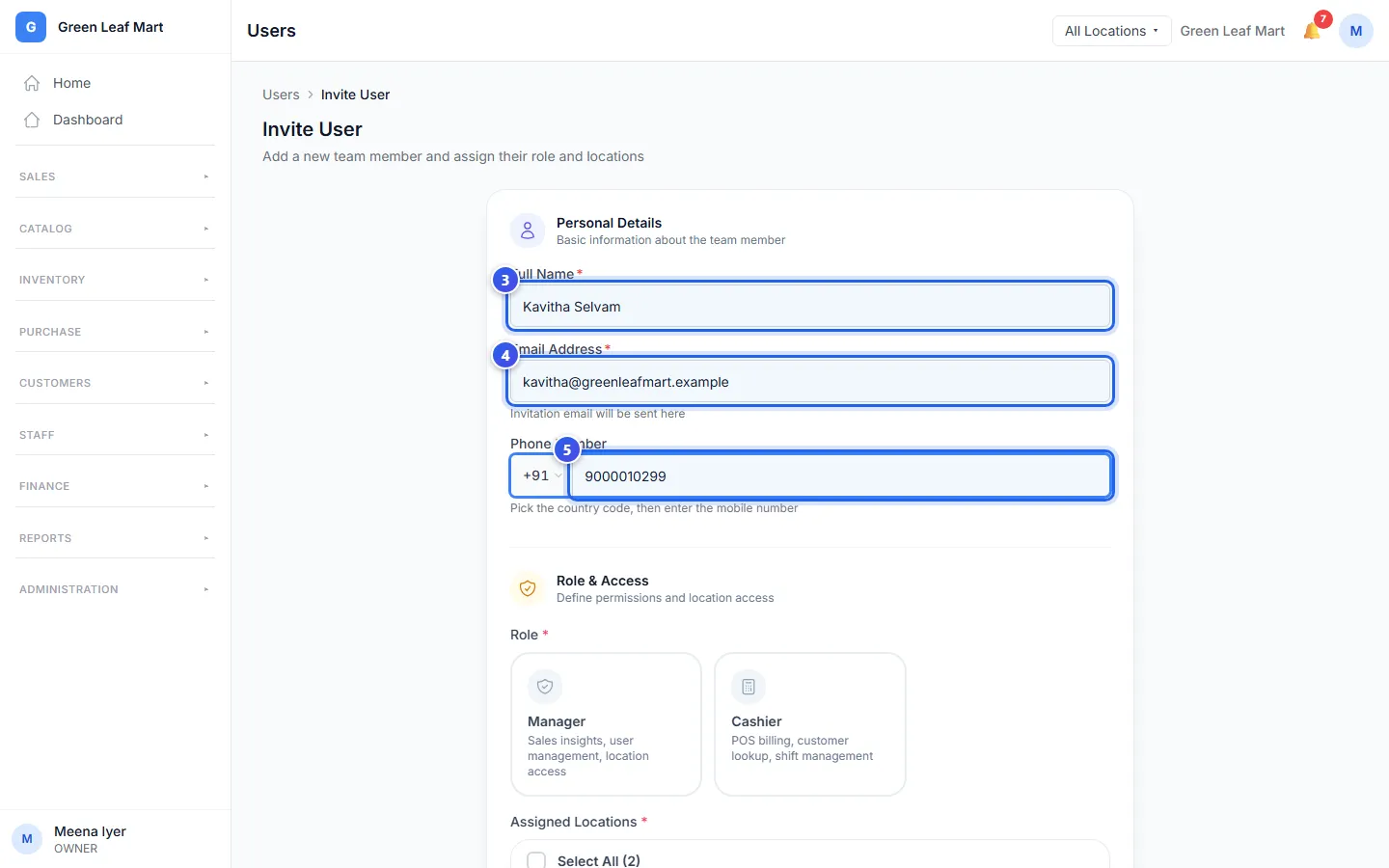1389x868 pixels.
Task: Tick the Select All (2) checkbox
Action: 536,860
